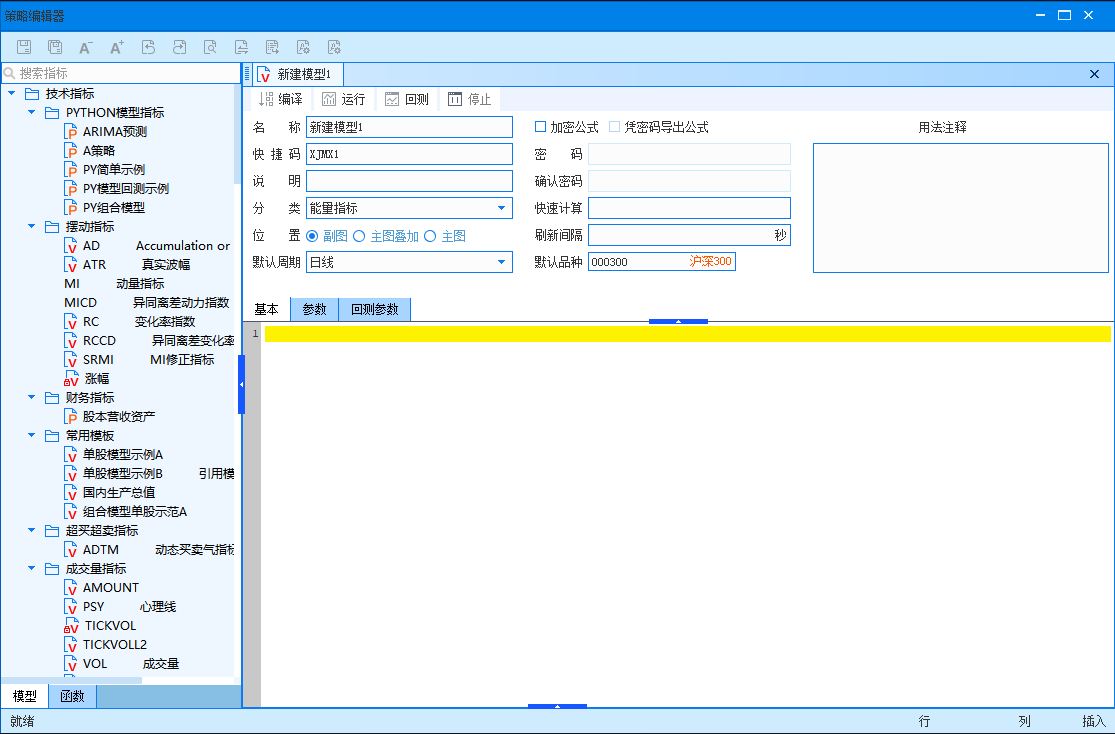Open the 回测参数 tab
1115x734 pixels.
(375, 309)
